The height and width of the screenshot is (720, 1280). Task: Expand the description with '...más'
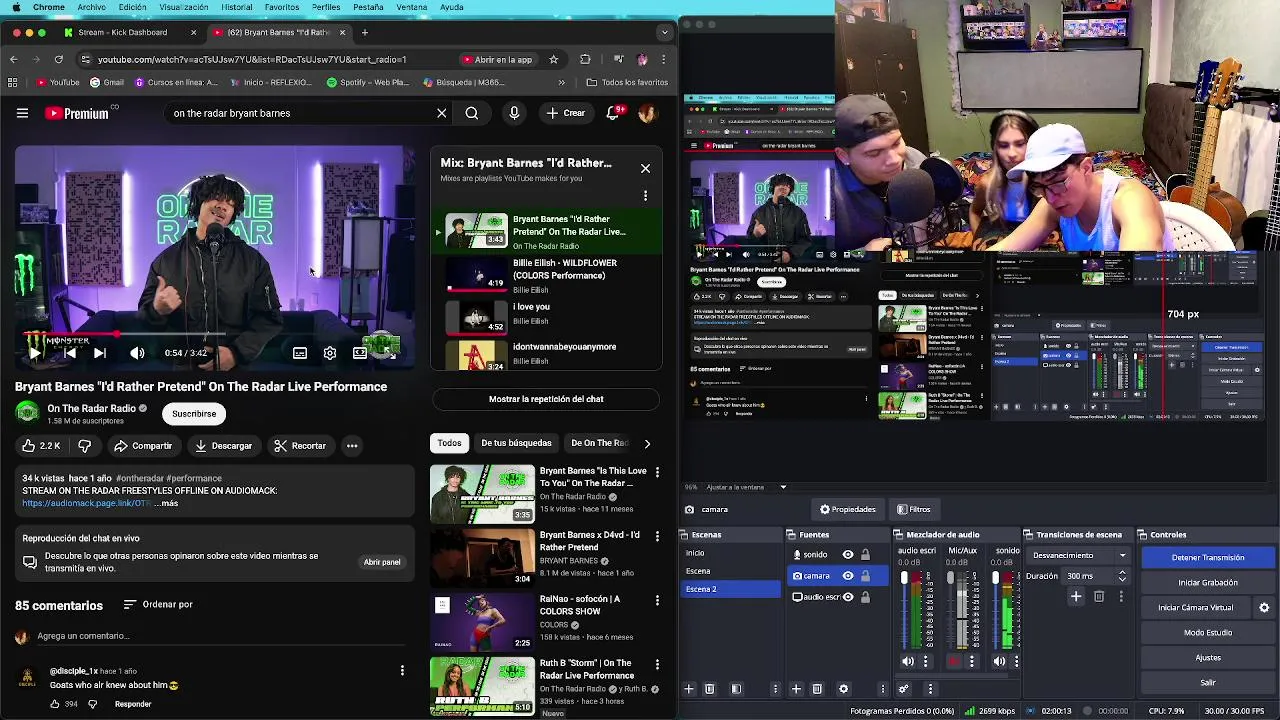pos(167,503)
